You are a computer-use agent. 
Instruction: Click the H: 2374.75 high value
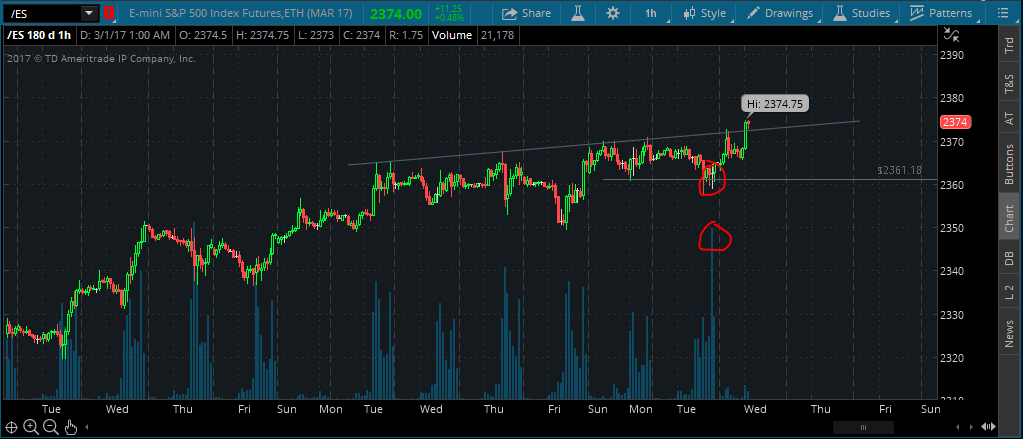260,35
